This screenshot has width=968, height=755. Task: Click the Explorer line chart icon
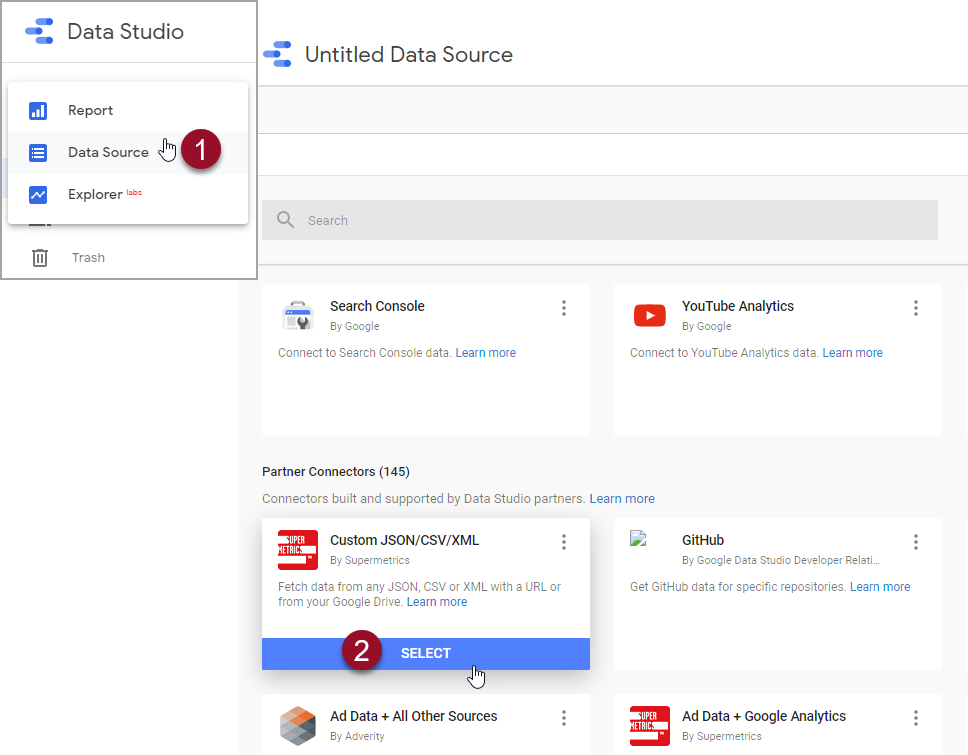[x=38, y=195]
